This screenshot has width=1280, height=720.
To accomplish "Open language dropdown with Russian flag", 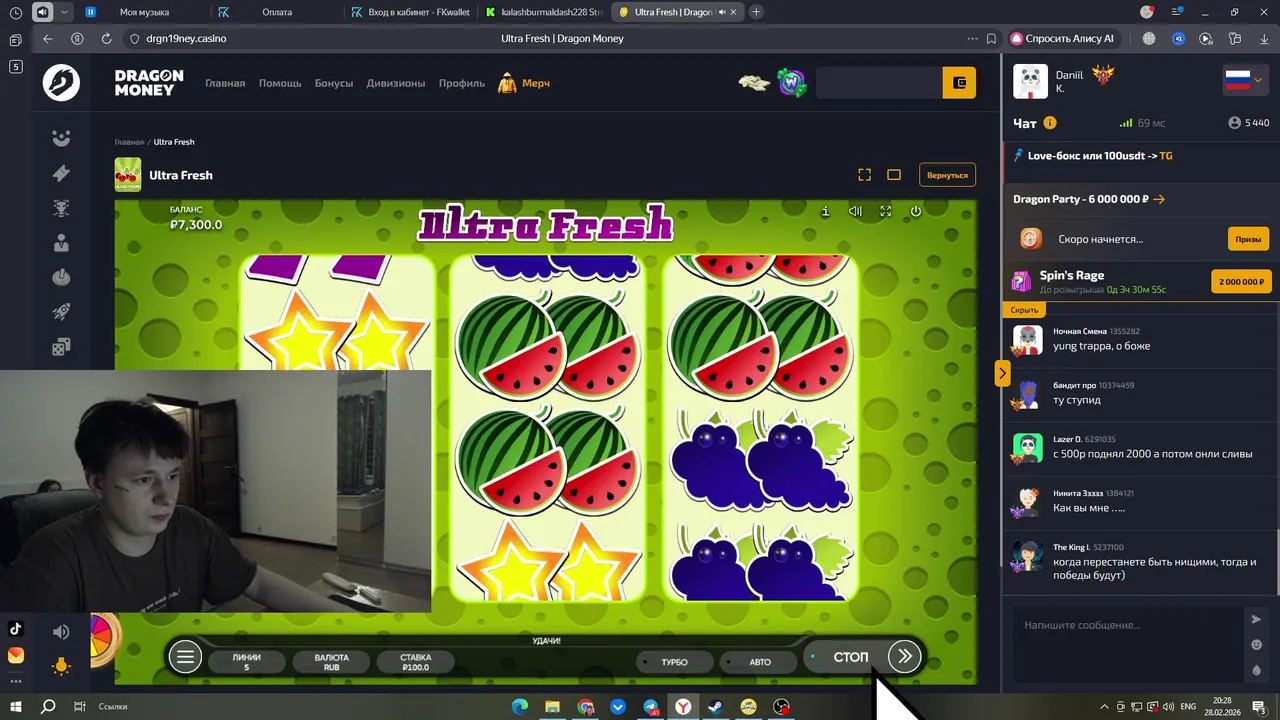I will coord(1244,81).
